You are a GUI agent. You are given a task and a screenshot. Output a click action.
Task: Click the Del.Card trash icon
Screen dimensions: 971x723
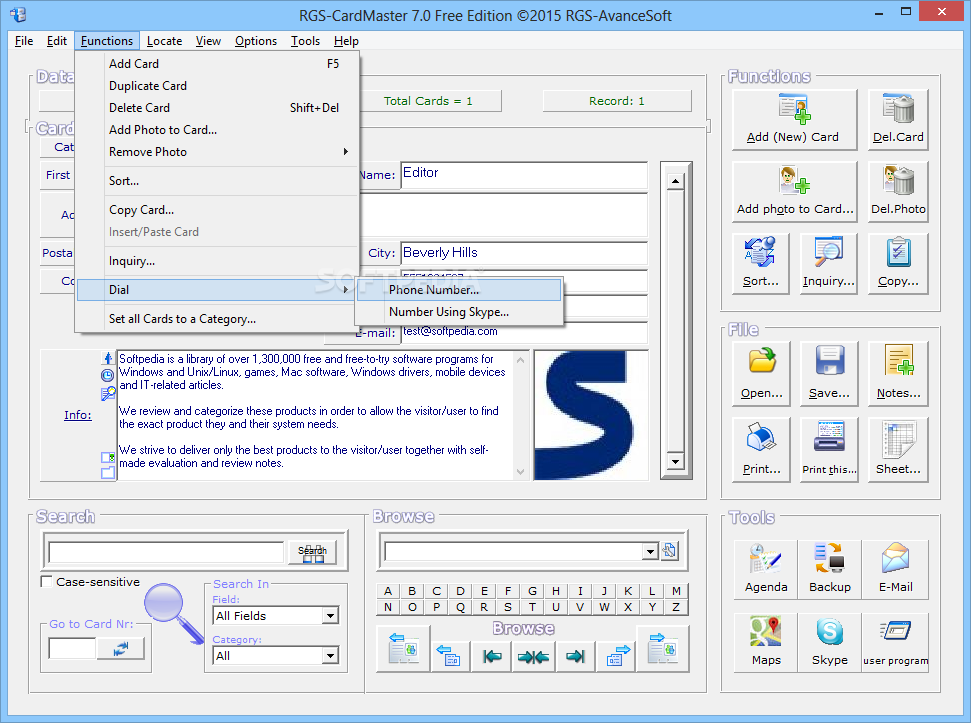tap(898, 119)
